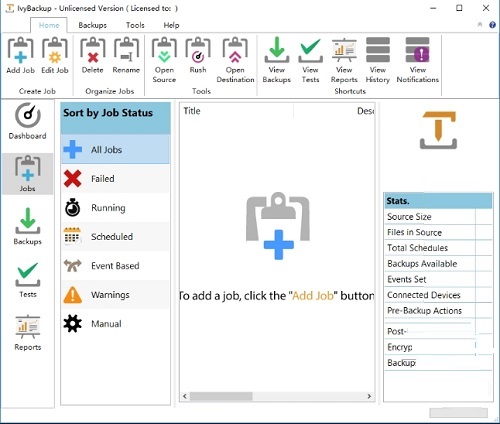Select the Total Schedules row
The width and height of the screenshot is (500, 424).
pyautogui.click(x=438, y=248)
